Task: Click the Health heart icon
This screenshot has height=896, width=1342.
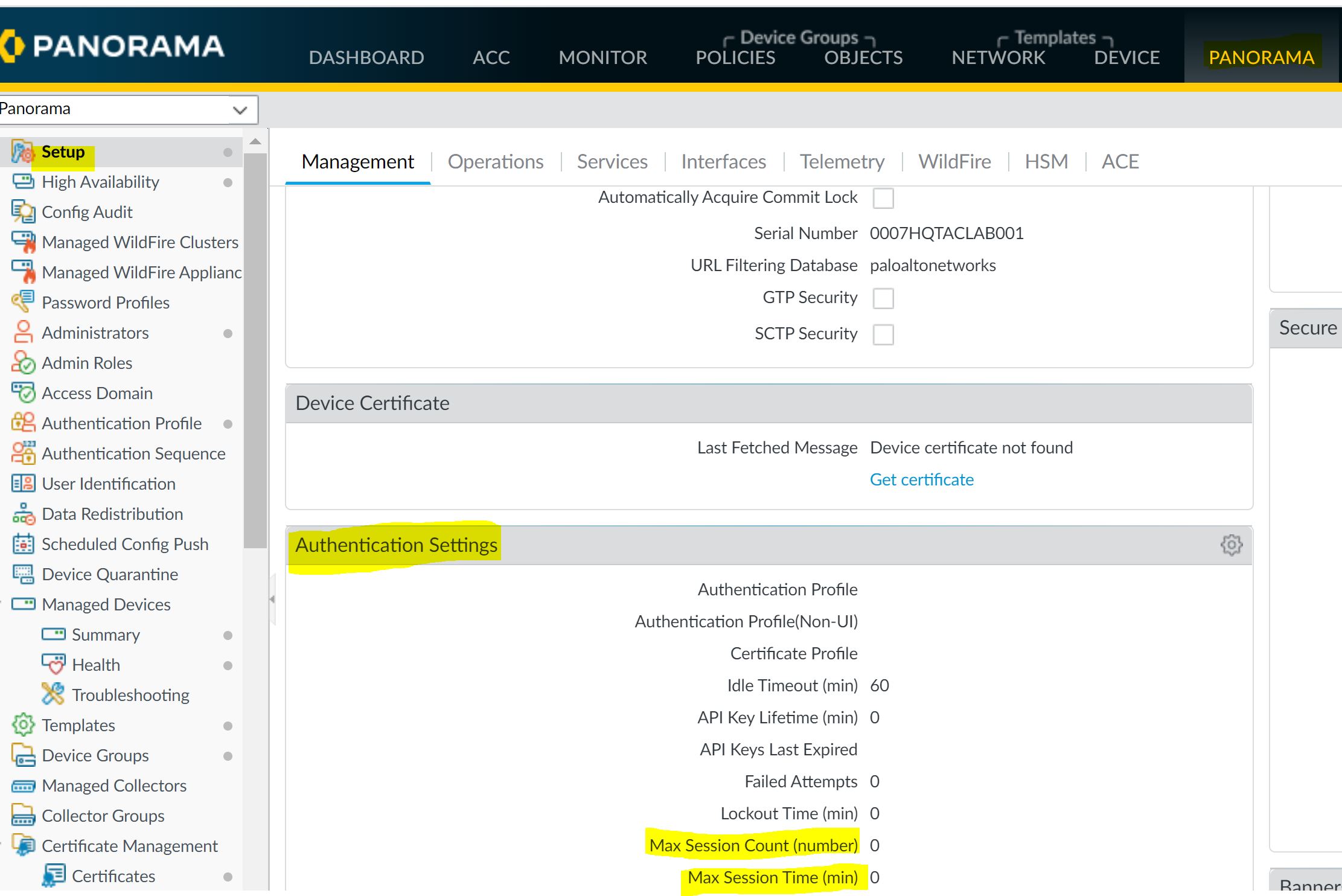Action: coord(53,664)
